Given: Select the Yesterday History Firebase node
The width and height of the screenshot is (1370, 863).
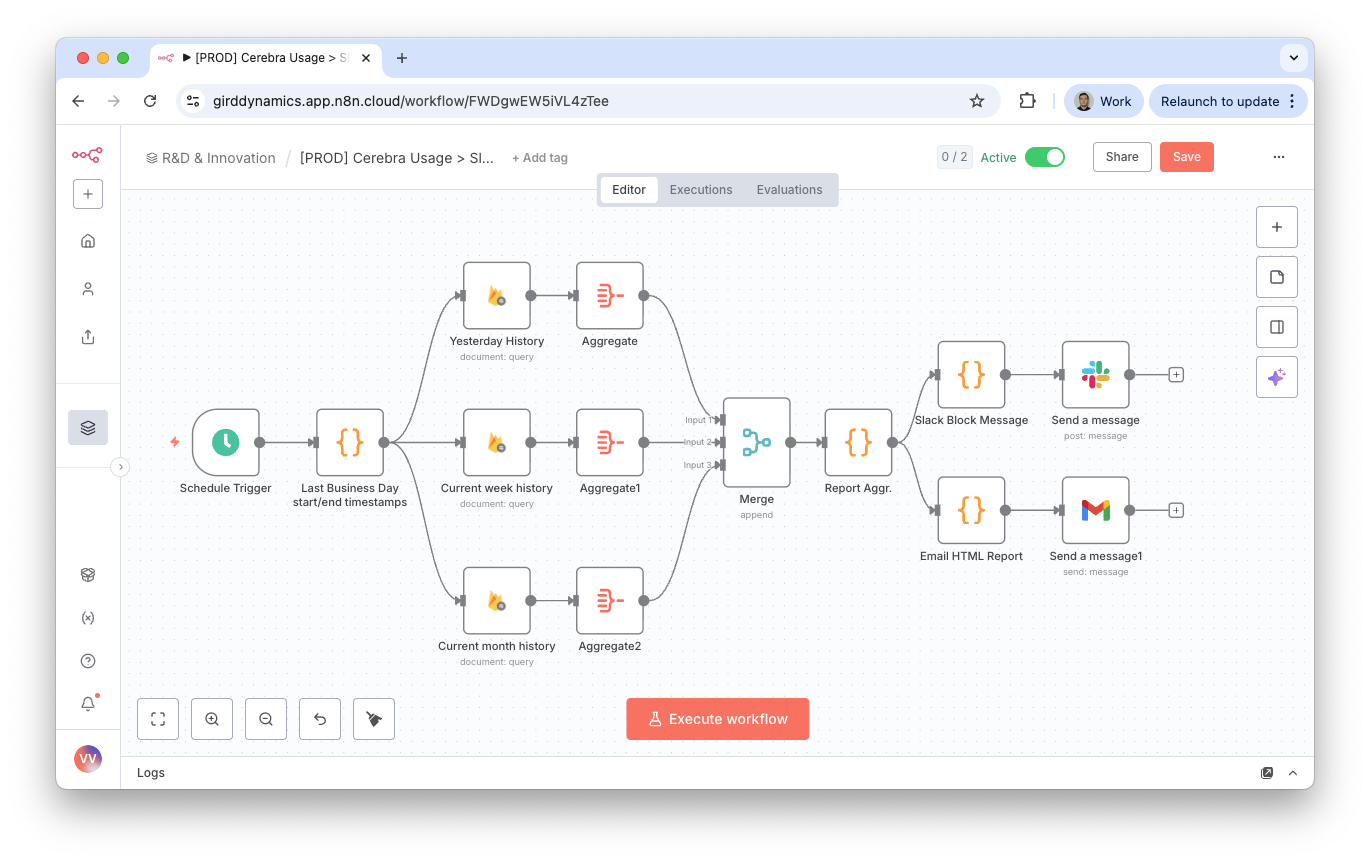Looking at the screenshot, I should click(x=497, y=295).
